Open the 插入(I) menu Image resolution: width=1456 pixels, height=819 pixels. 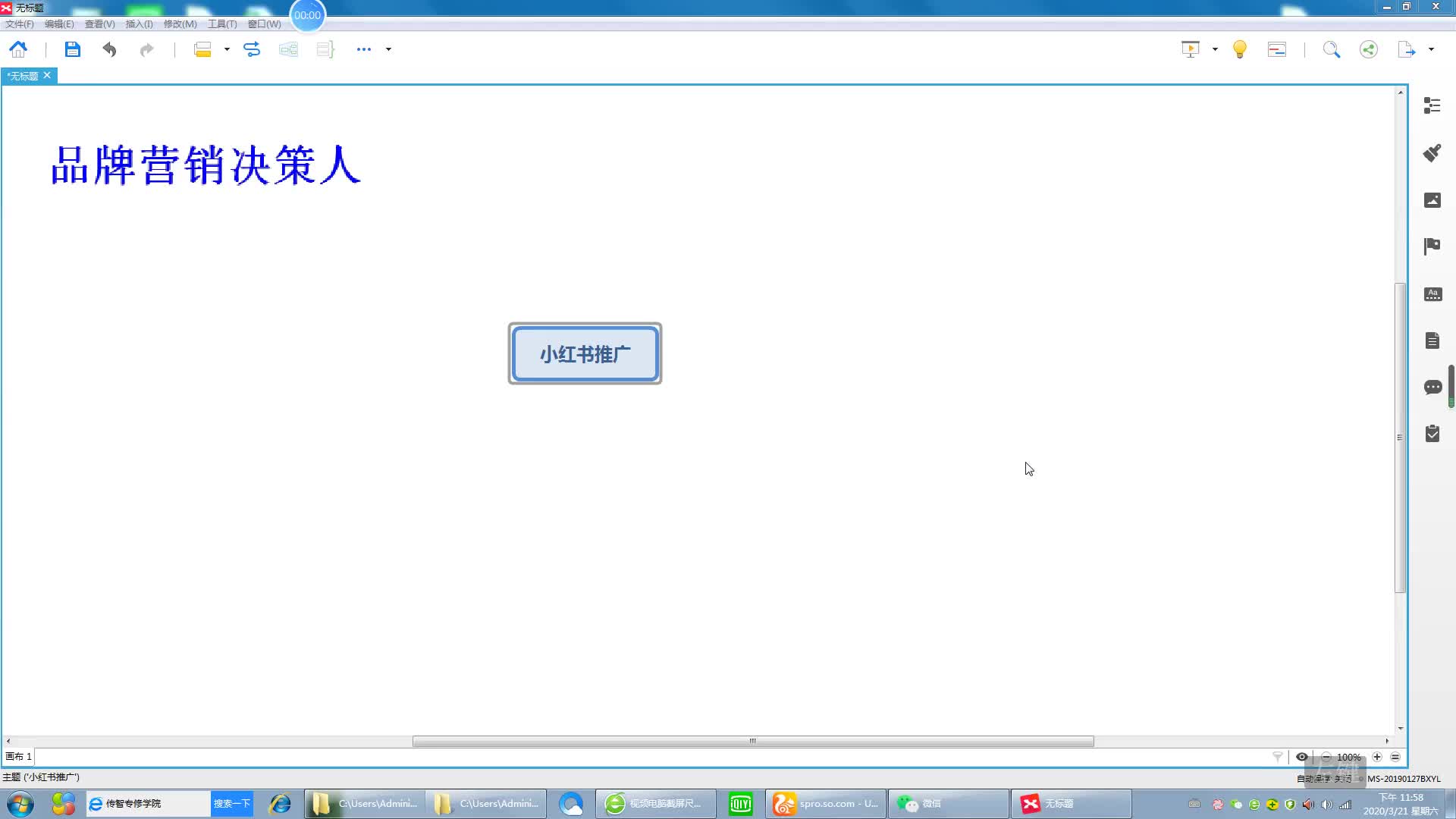click(139, 24)
